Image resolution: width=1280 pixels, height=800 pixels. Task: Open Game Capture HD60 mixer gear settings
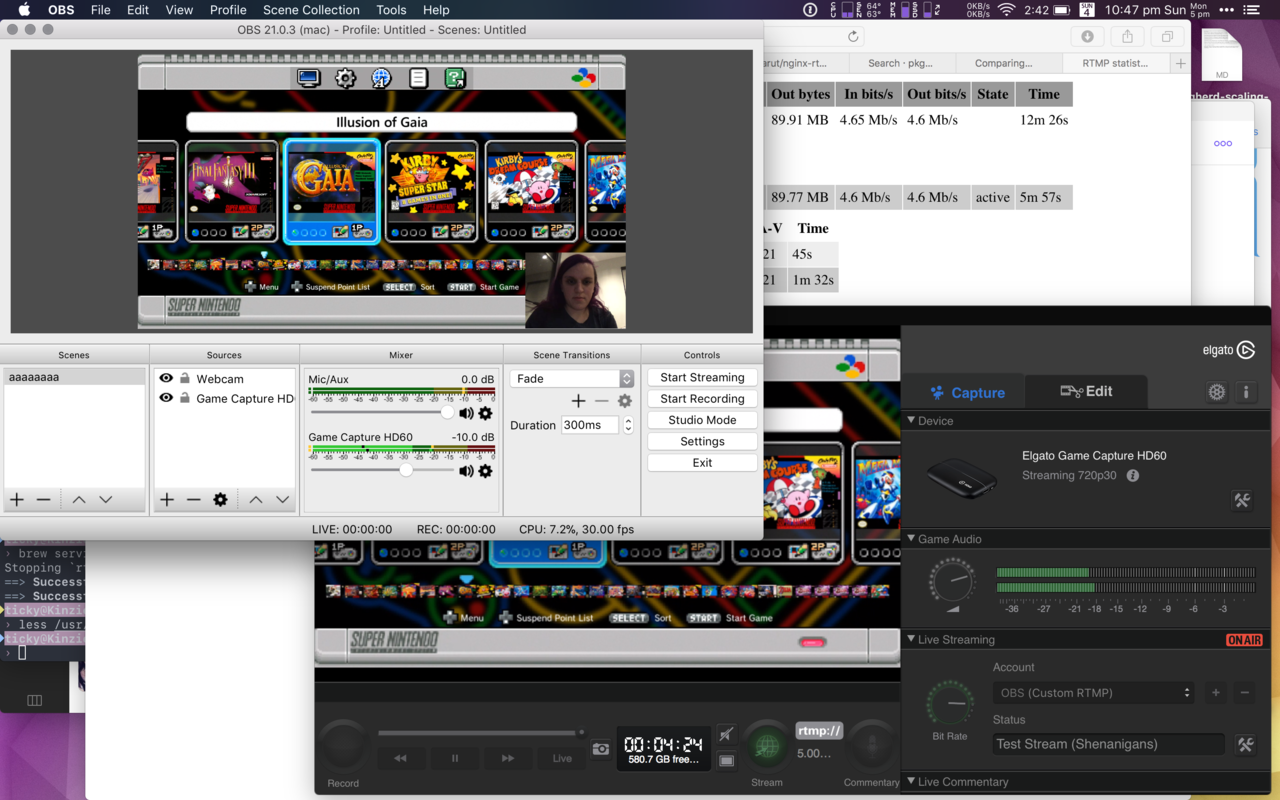coord(485,470)
